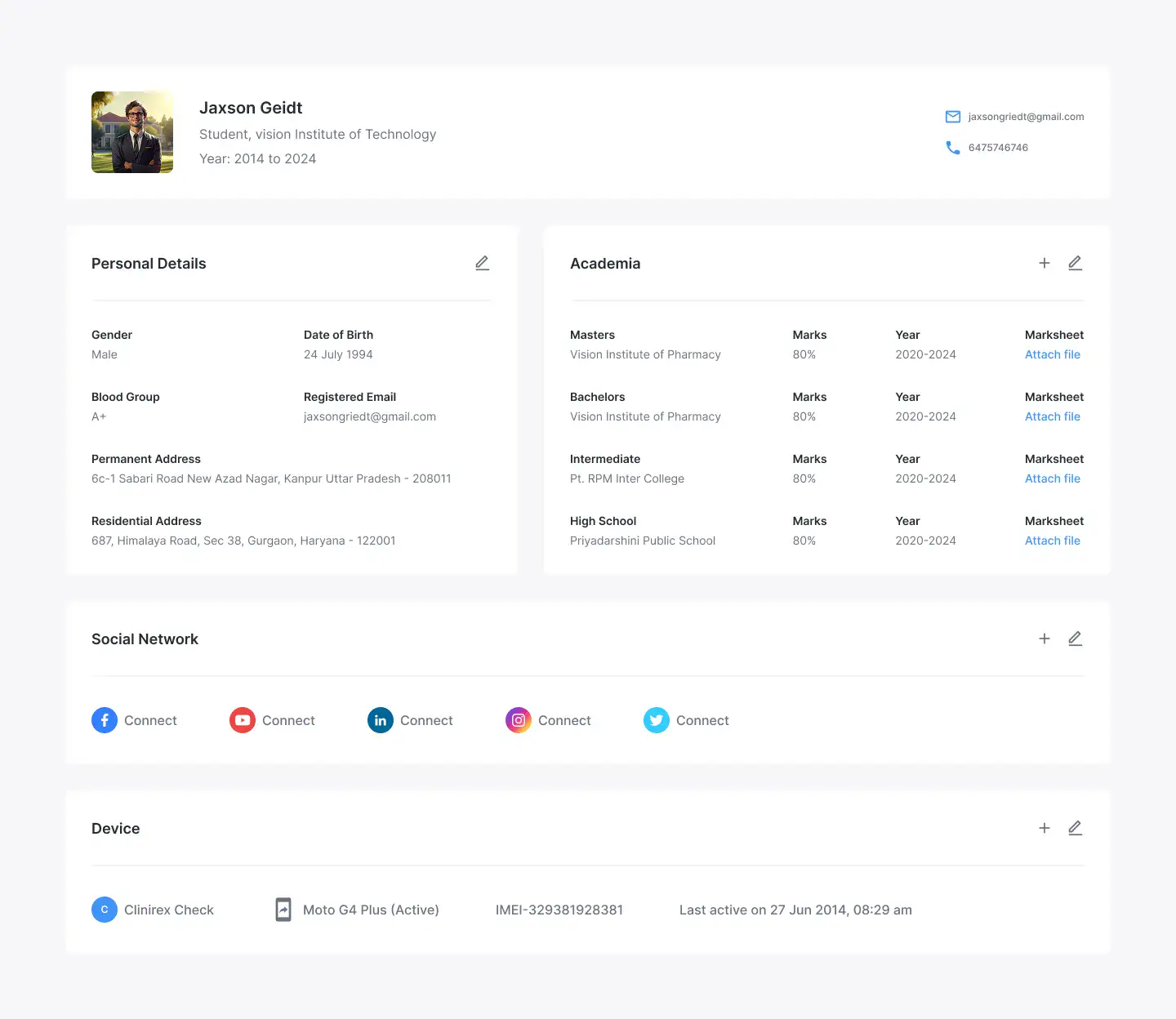Click the Personal Details heading
This screenshot has width=1176, height=1019.
[x=149, y=263]
